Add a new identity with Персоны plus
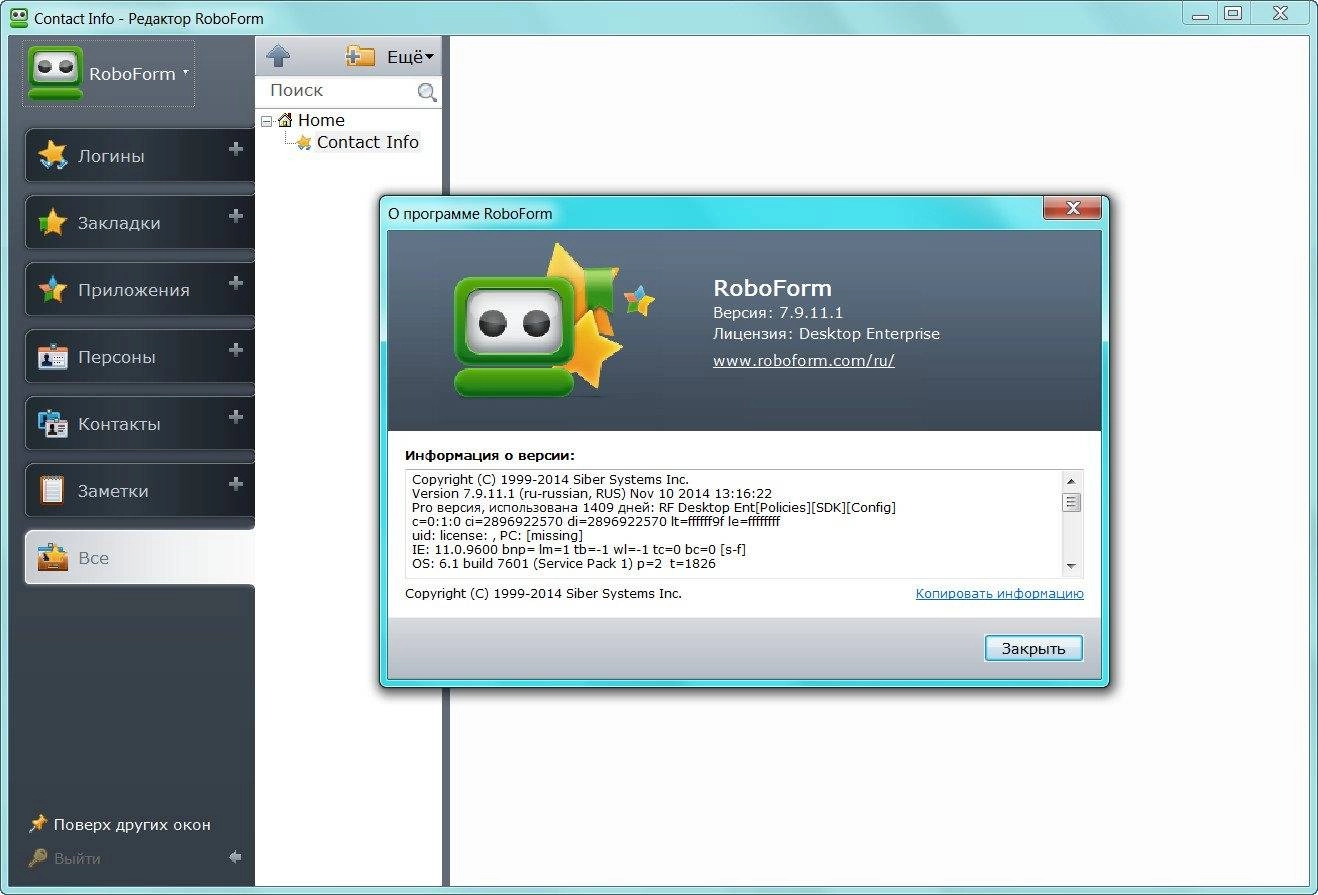 [236, 350]
